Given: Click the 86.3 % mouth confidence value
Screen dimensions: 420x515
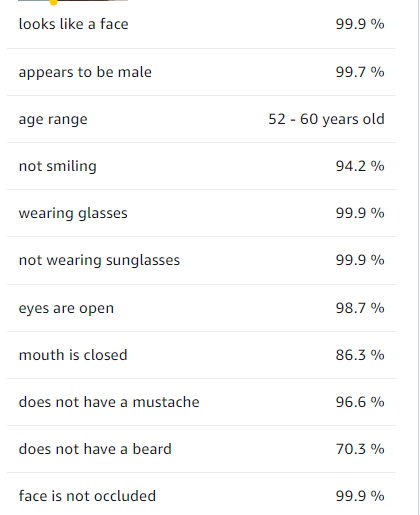Looking at the screenshot, I should click(x=360, y=355).
